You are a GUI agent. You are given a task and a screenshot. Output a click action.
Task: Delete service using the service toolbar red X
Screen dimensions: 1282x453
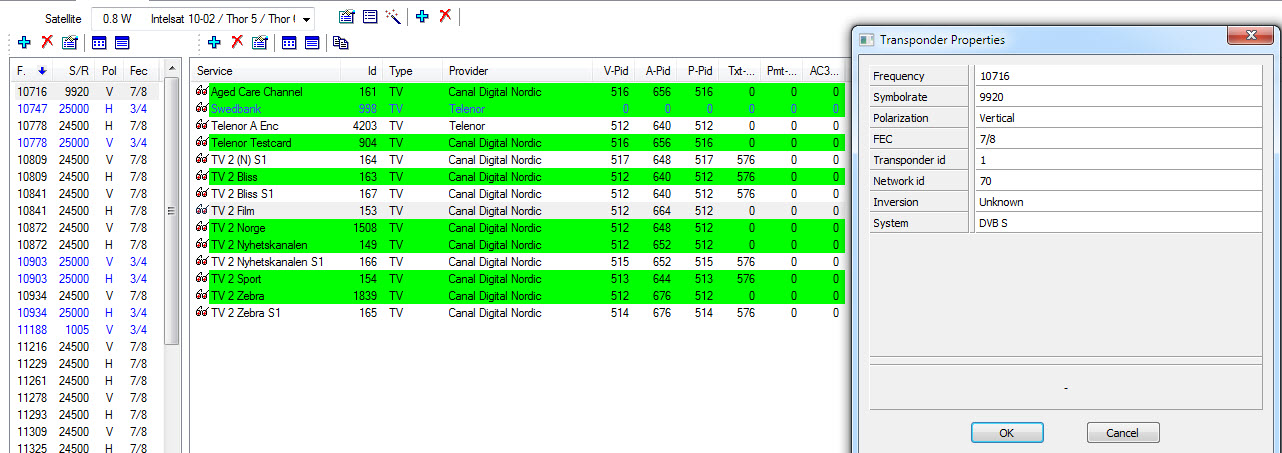click(x=237, y=42)
